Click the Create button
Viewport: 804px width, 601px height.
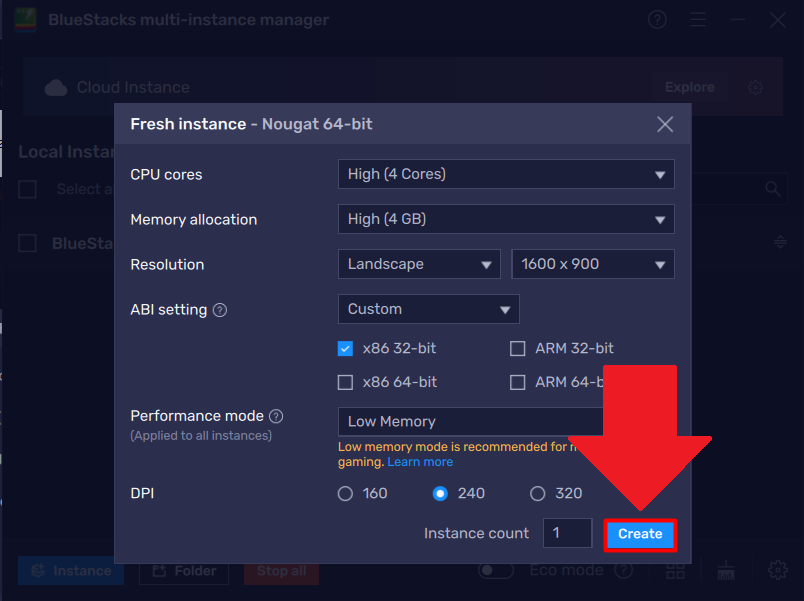[x=640, y=535]
